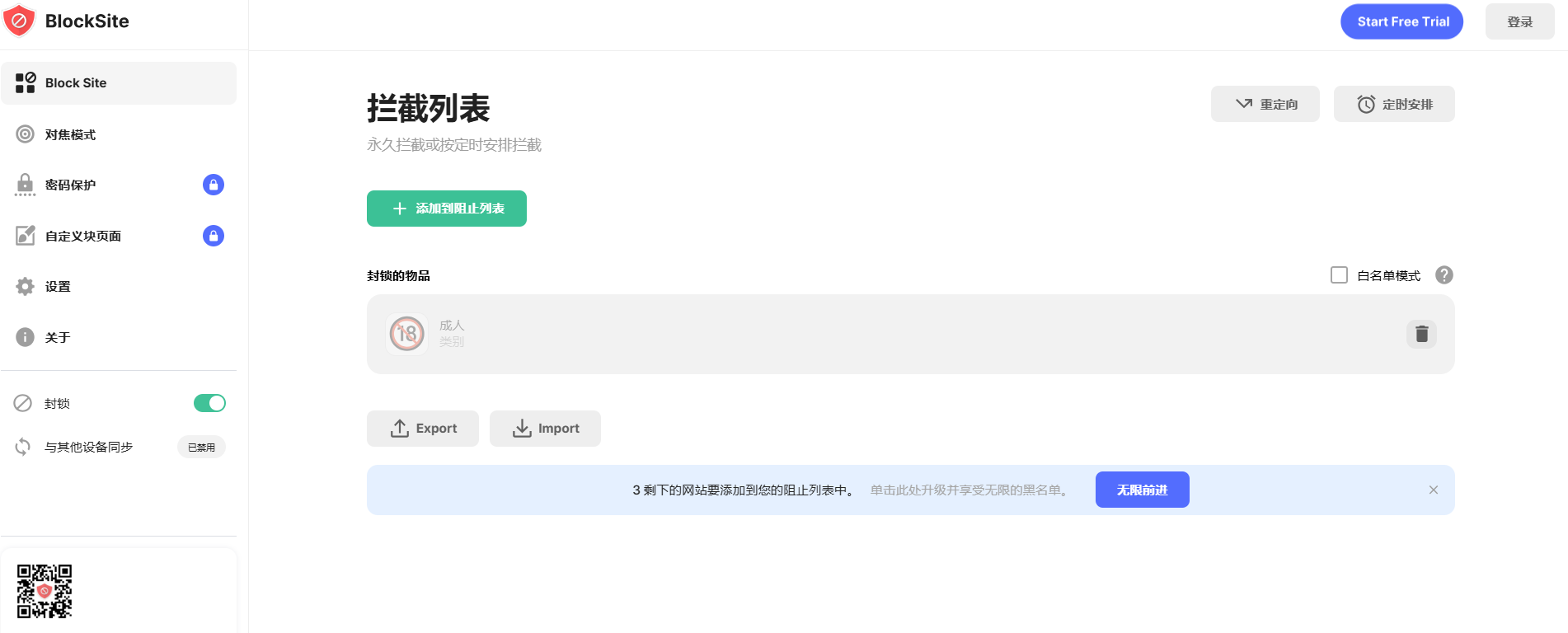The image size is (1568, 633).
Task: Click the 封锁的物品 section label
Action: coord(398,276)
